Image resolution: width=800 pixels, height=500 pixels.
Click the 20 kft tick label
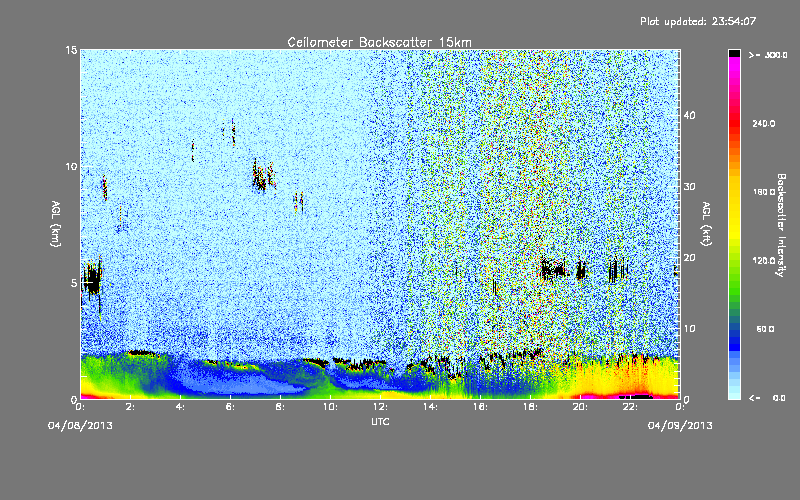click(x=689, y=258)
